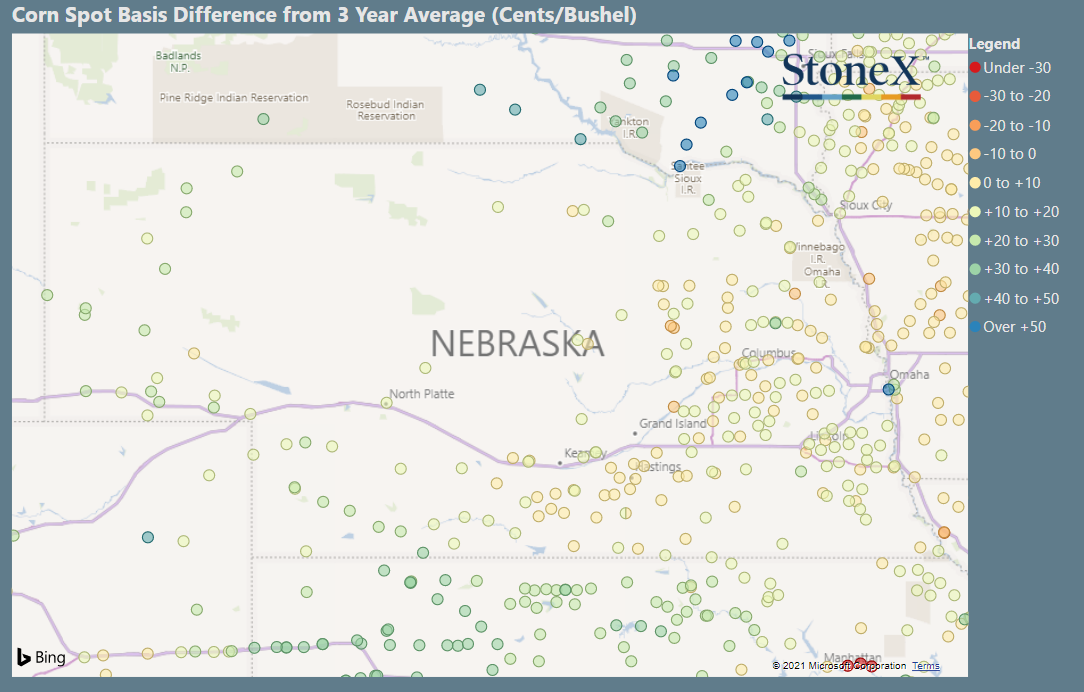Click the Badlands N.P. label

click(x=178, y=62)
